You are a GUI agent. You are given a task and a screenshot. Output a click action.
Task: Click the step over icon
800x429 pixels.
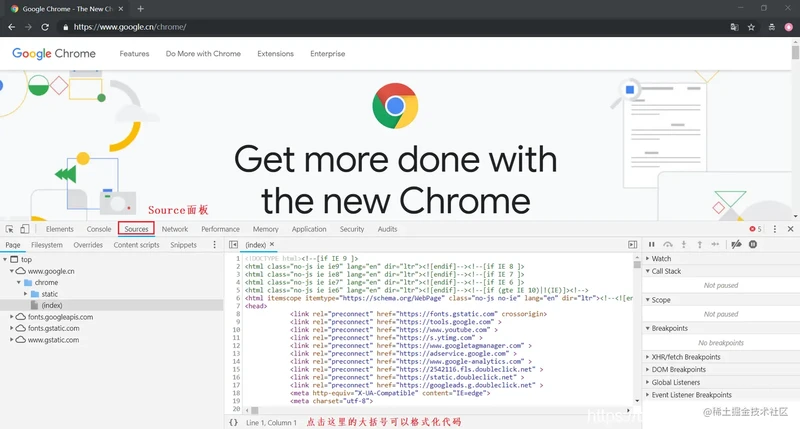668,244
